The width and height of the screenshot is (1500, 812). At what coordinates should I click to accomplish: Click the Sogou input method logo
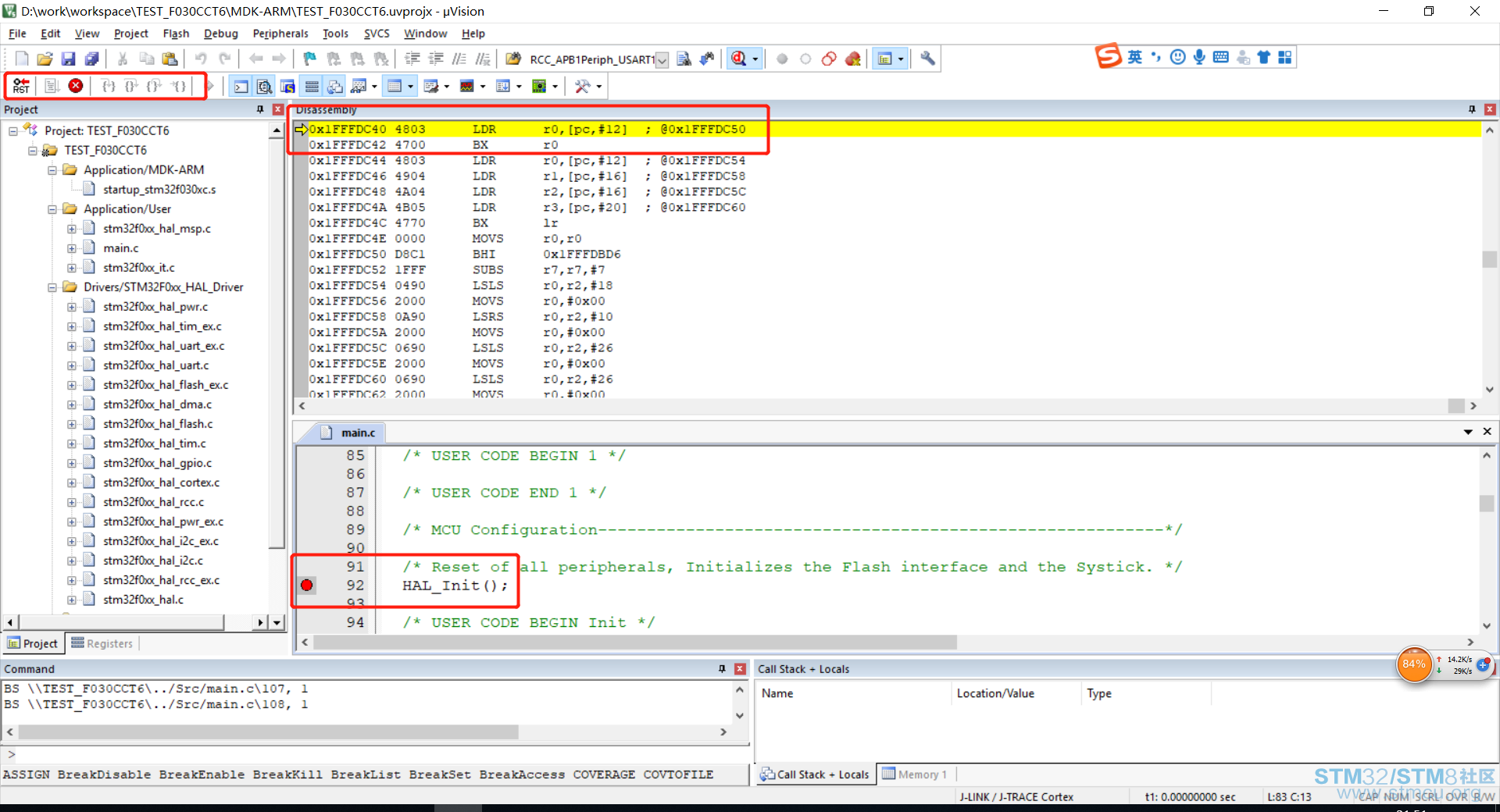pyautogui.click(x=1109, y=56)
